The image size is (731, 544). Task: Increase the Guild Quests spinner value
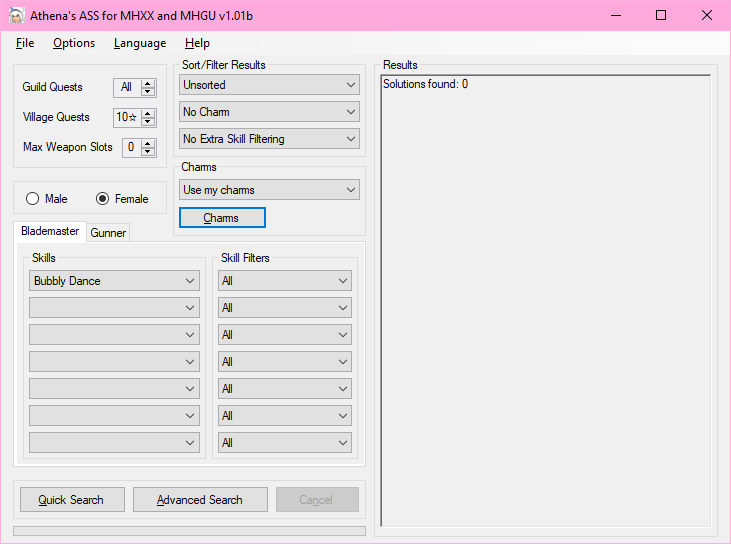click(148, 84)
